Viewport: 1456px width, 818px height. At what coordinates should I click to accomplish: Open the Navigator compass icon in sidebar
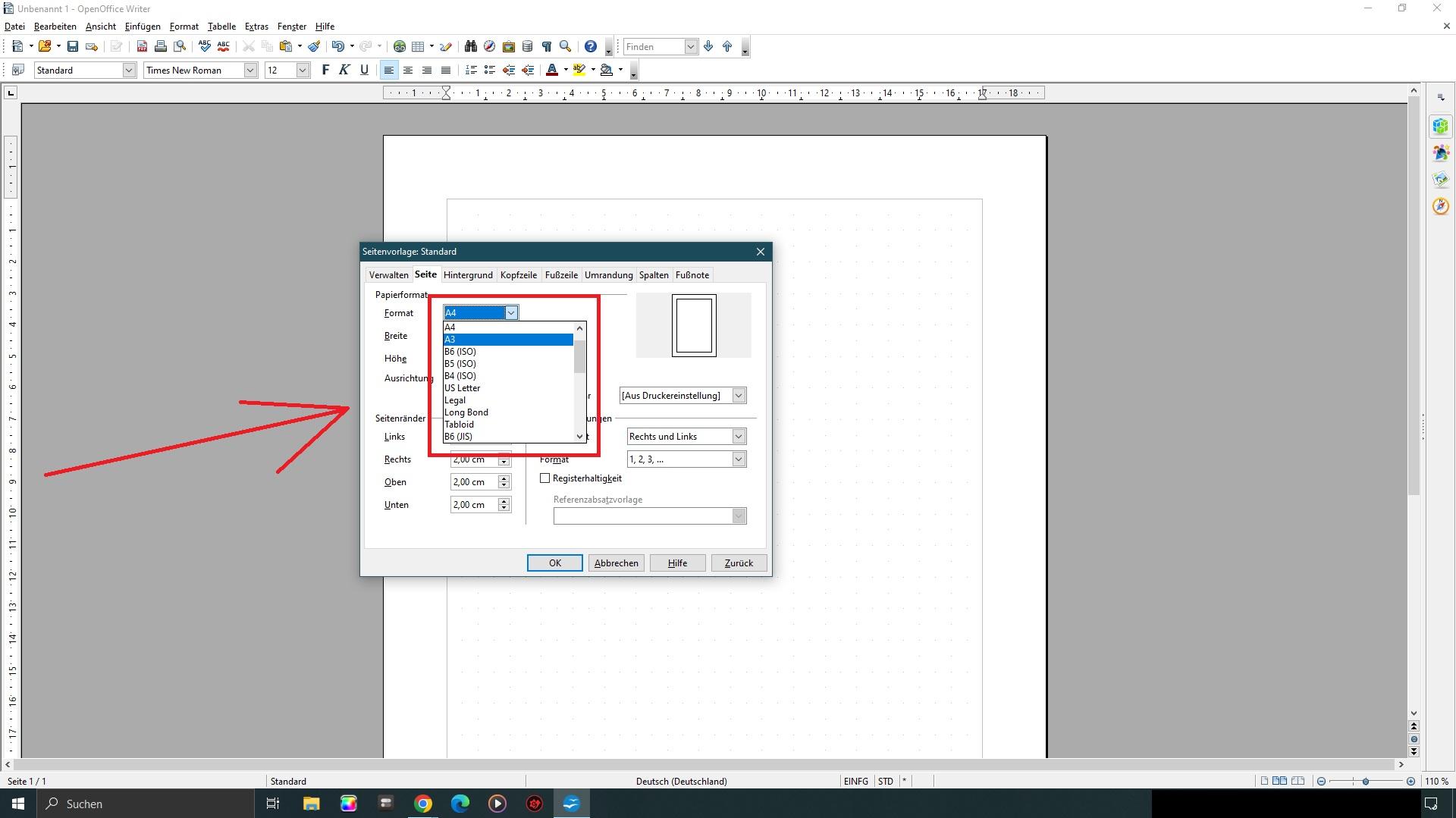point(1440,206)
